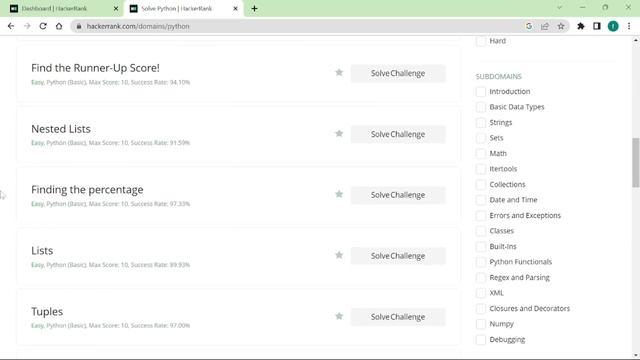Click the Google icon in address bar

coord(529,26)
